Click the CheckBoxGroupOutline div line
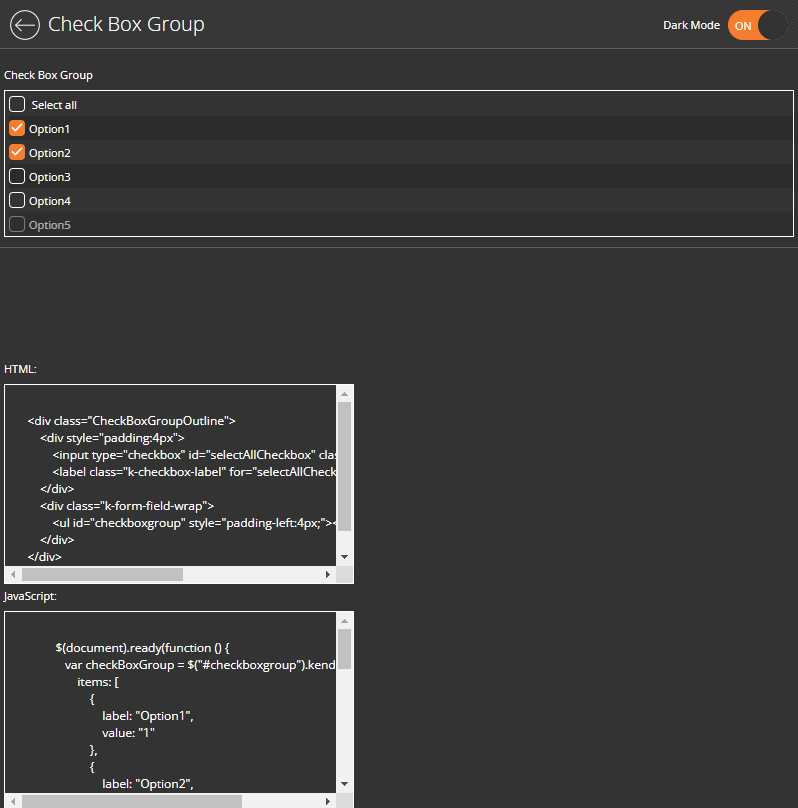The height and width of the screenshot is (808, 798). click(131, 421)
